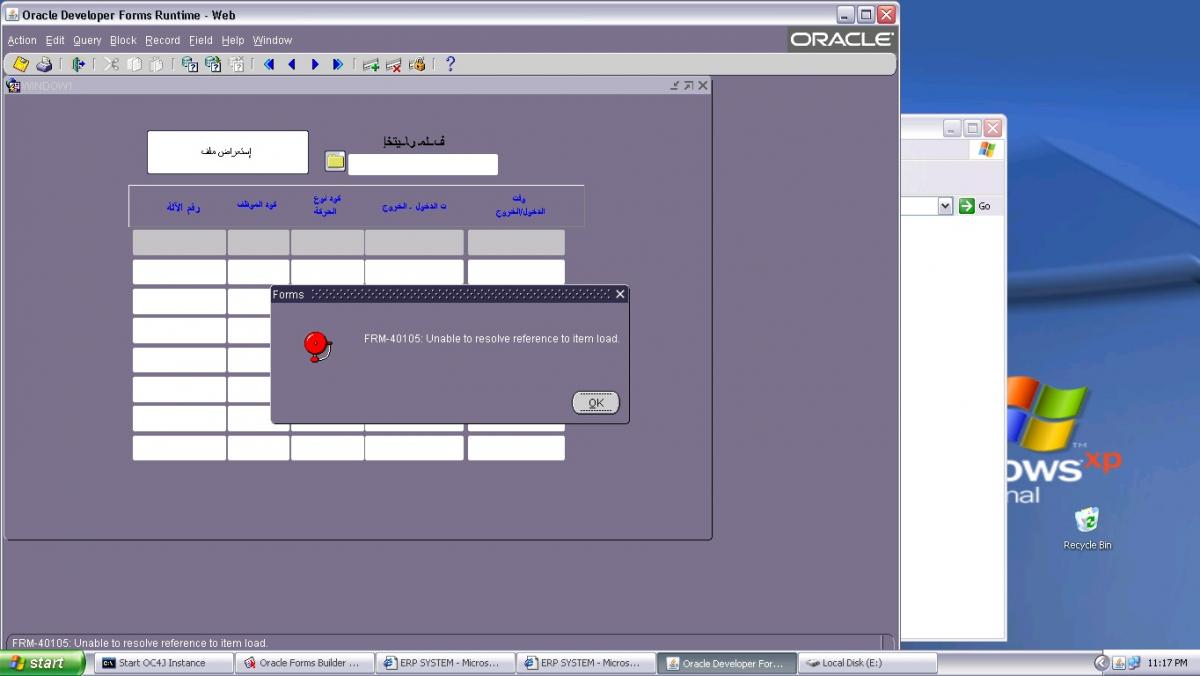Open the Query menu

[87, 40]
